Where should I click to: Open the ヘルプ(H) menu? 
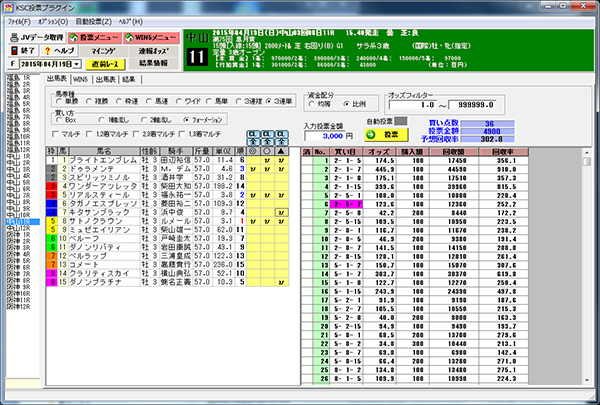click(x=130, y=22)
